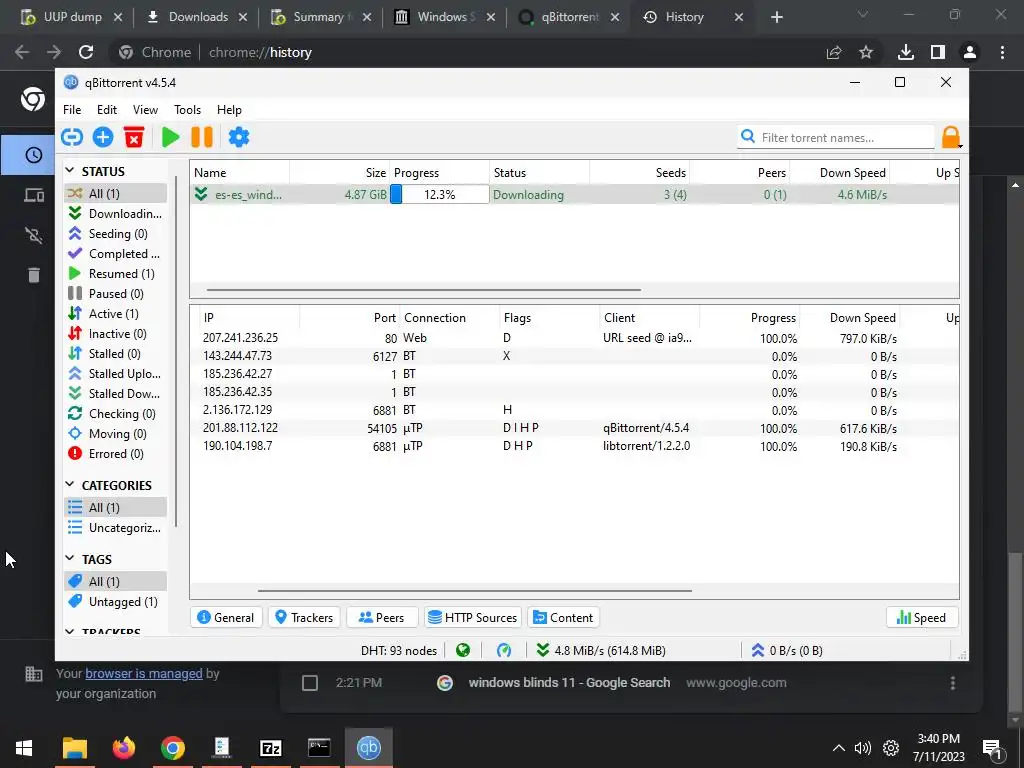Click global upload speed indicator 0 B/s
The height and width of the screenshot is (768, 1024).
pos(787,650)
